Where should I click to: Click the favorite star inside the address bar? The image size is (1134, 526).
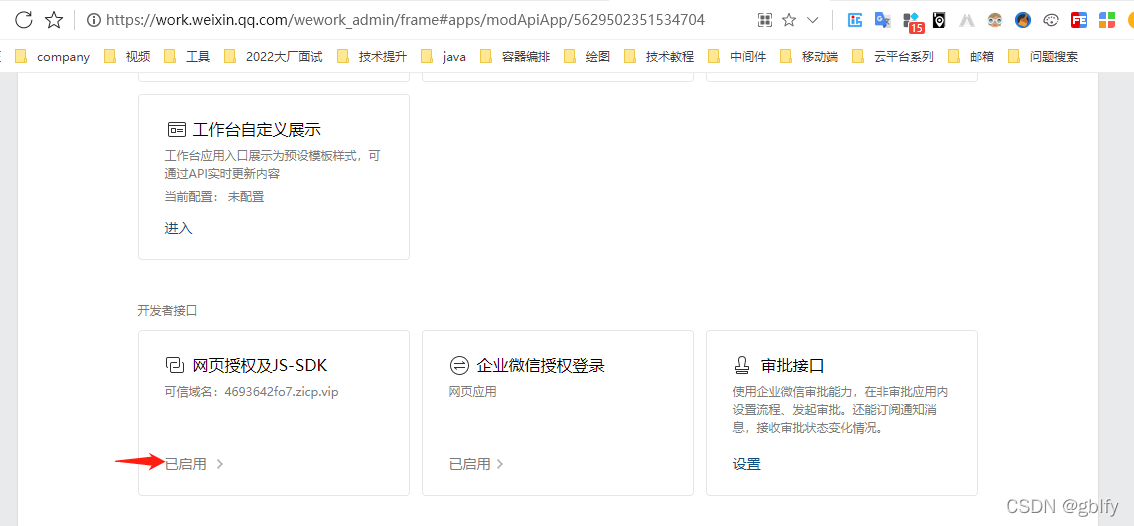coord(789,20)
